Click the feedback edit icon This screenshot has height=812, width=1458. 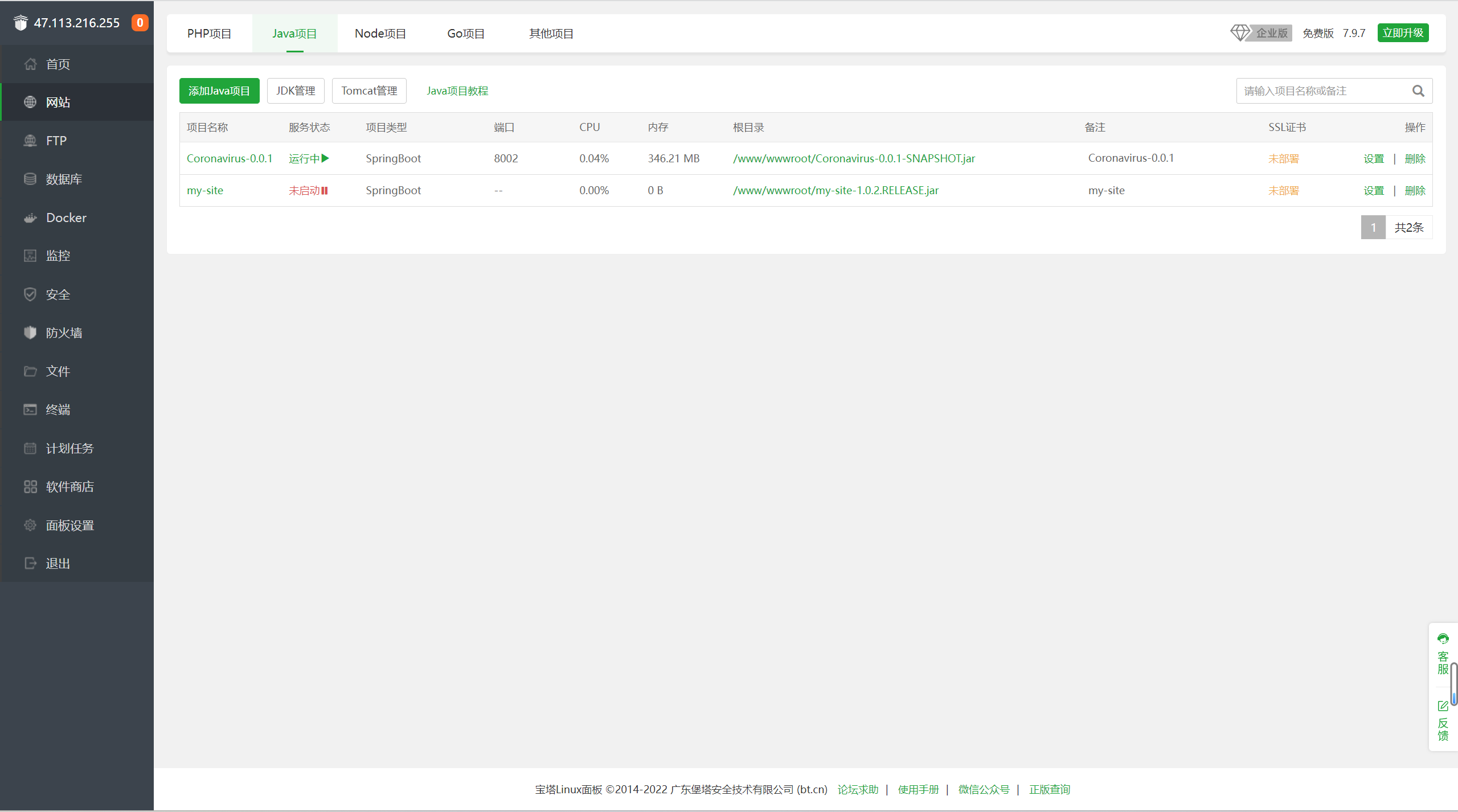click(x=1443, y=706)
